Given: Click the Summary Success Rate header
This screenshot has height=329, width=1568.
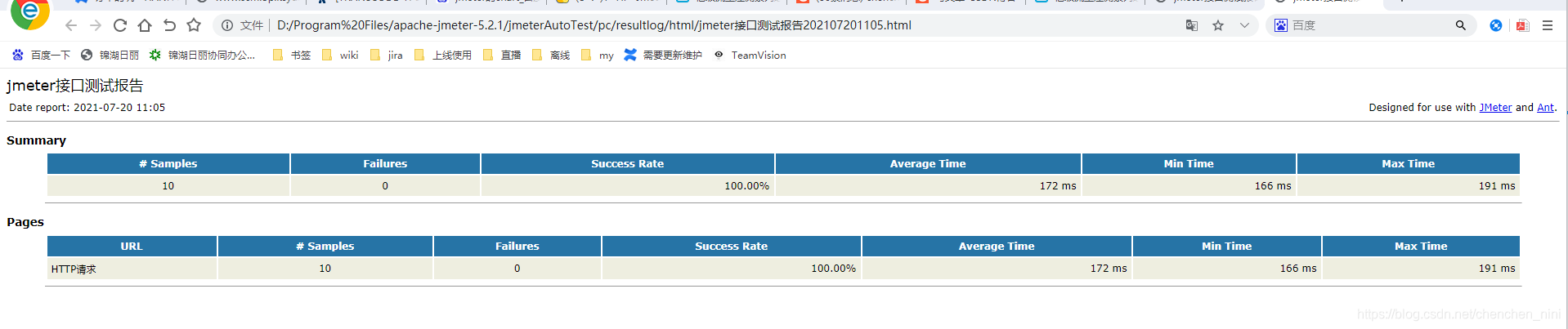Looking at the screenshot, I should click(628, 163).
